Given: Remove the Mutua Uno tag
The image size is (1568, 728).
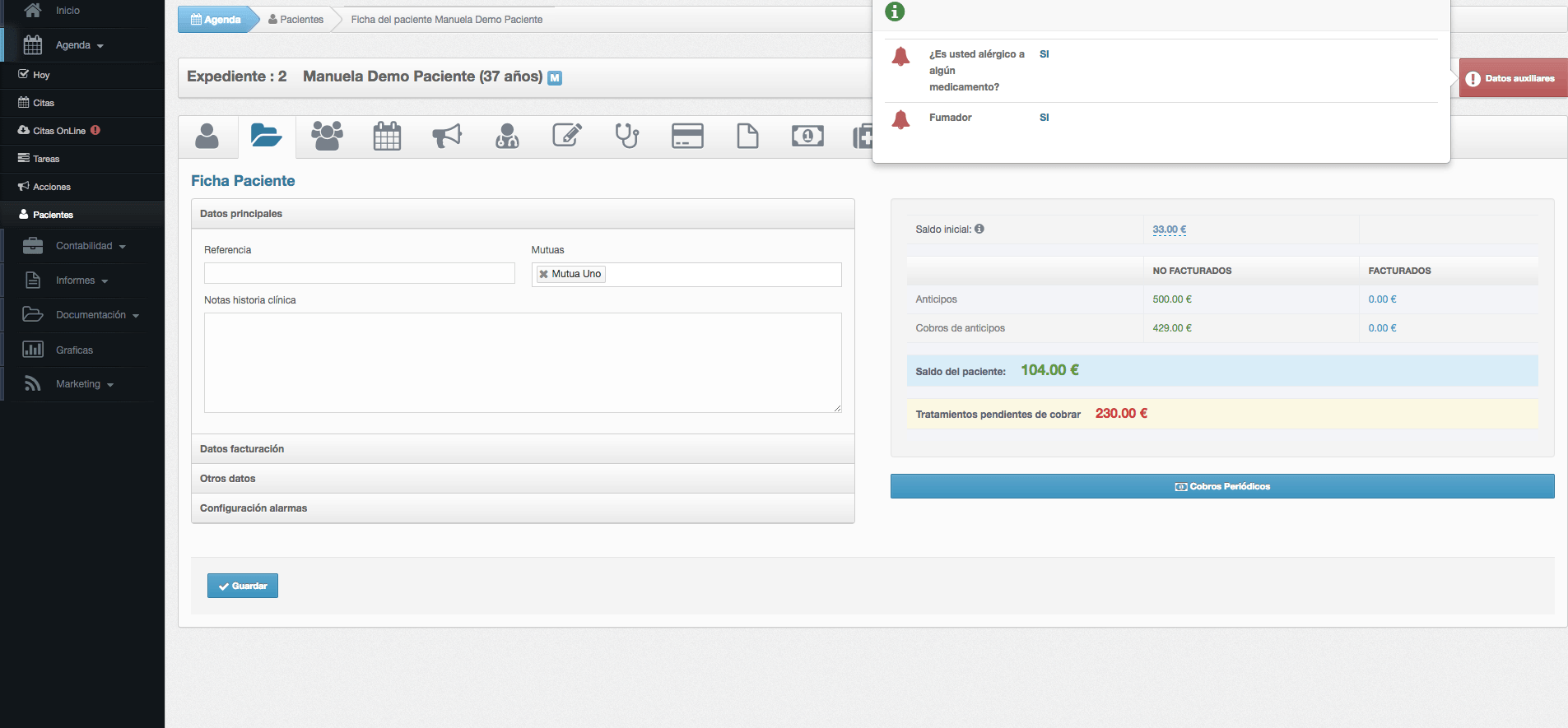Looking at the screenshot, I should [x=543, y=275].
